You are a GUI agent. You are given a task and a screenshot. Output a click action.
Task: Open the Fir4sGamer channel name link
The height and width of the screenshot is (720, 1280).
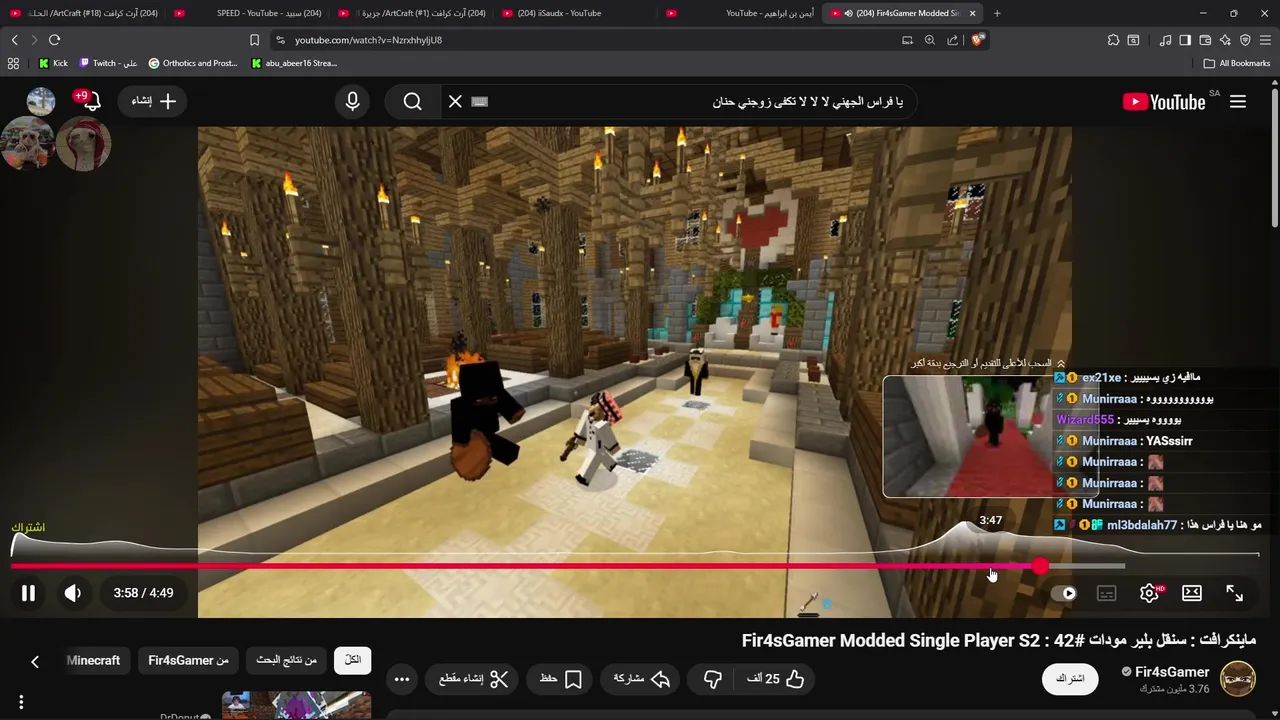click(x=1172, y=672)
